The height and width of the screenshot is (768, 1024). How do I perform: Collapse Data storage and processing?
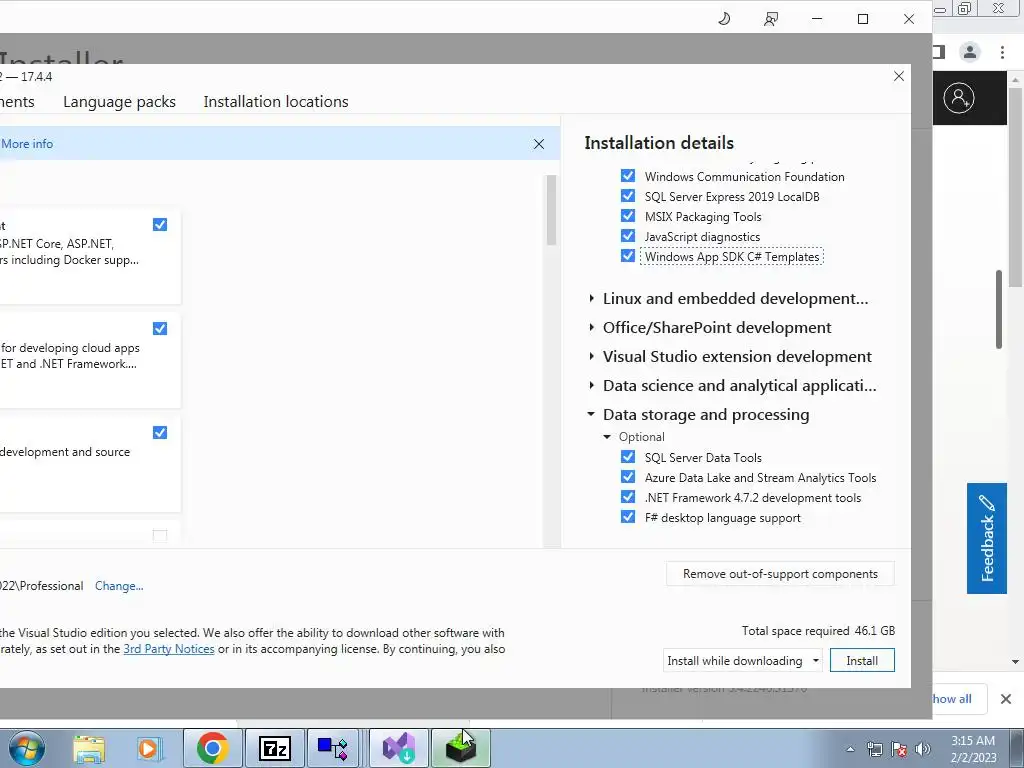591,414
